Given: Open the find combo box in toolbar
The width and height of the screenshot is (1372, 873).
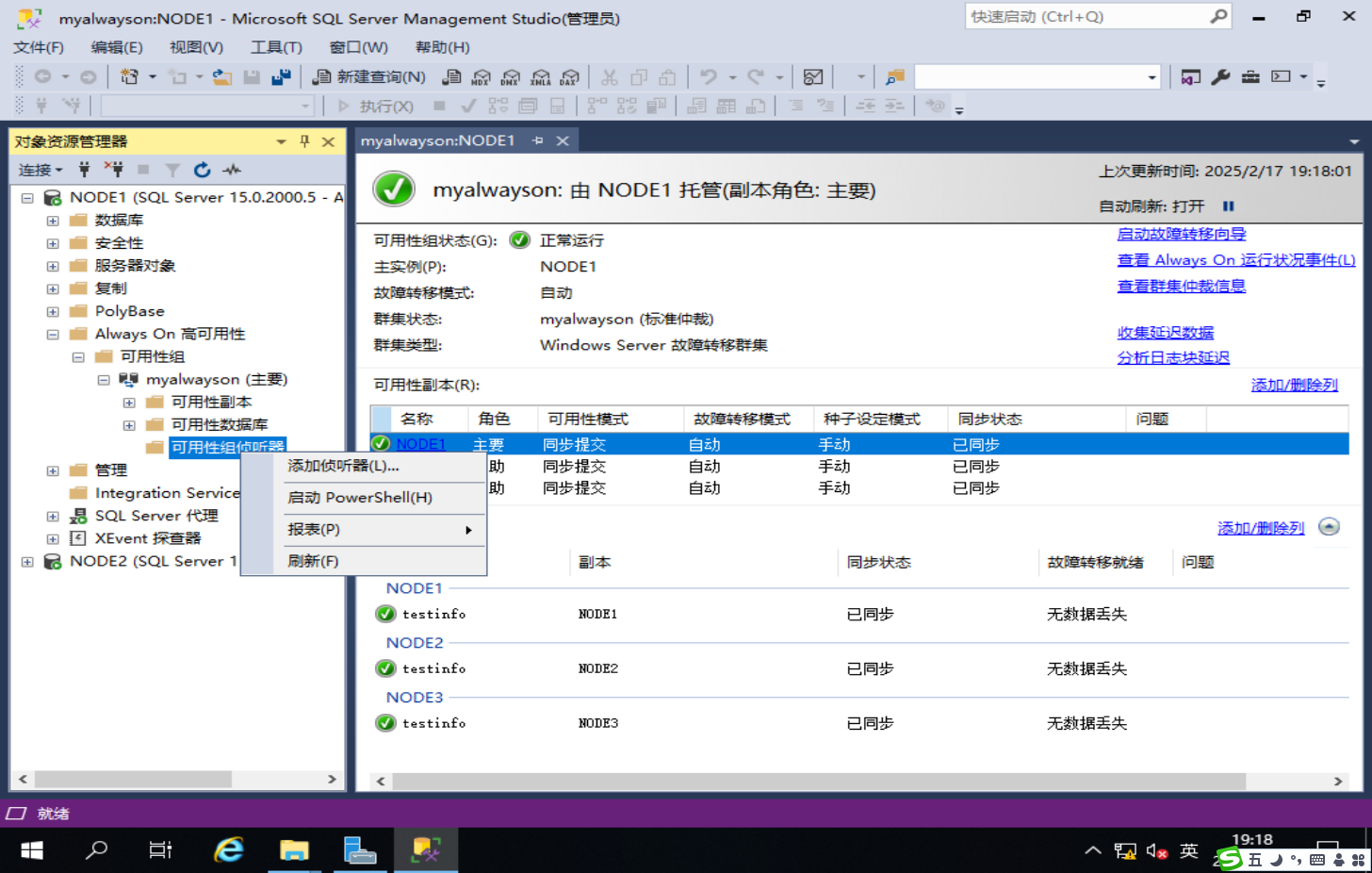Looking at the screenshot, I should 1037,77.
